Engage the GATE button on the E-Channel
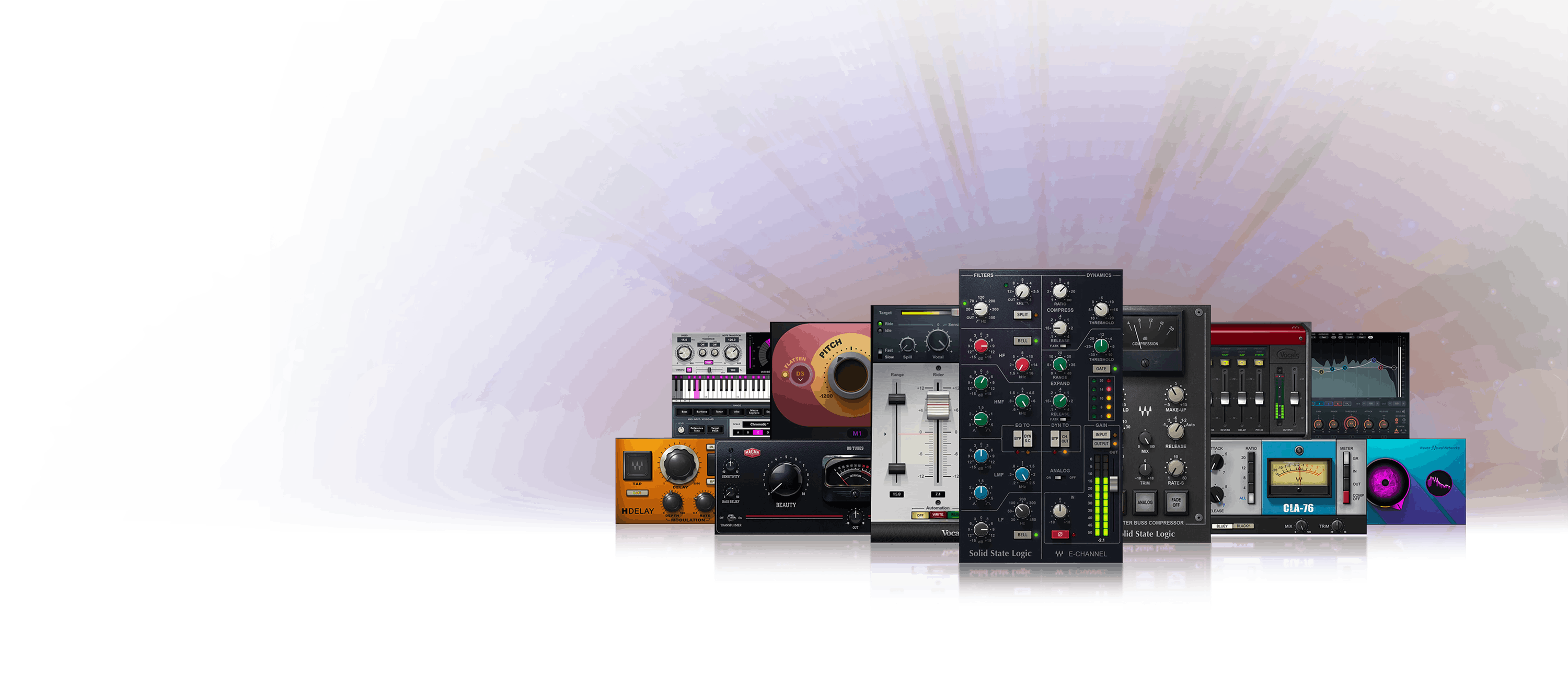Screen dimensions: 1568x679 pos(1101,369)
